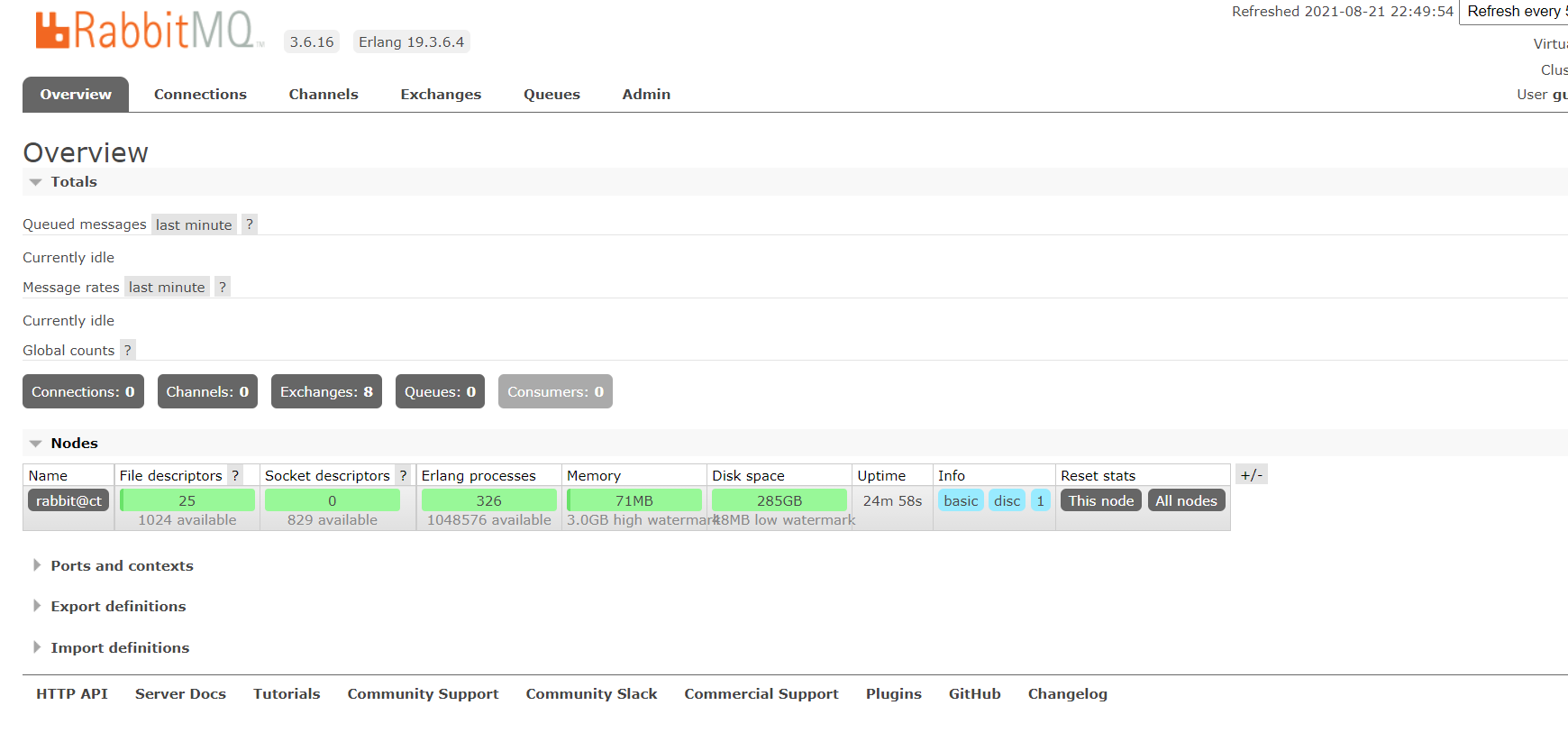This screenshot has height=733, width=1568.
Task: Switch to the Overview tab
Action: pyautogui.click(x=76, y=94)
